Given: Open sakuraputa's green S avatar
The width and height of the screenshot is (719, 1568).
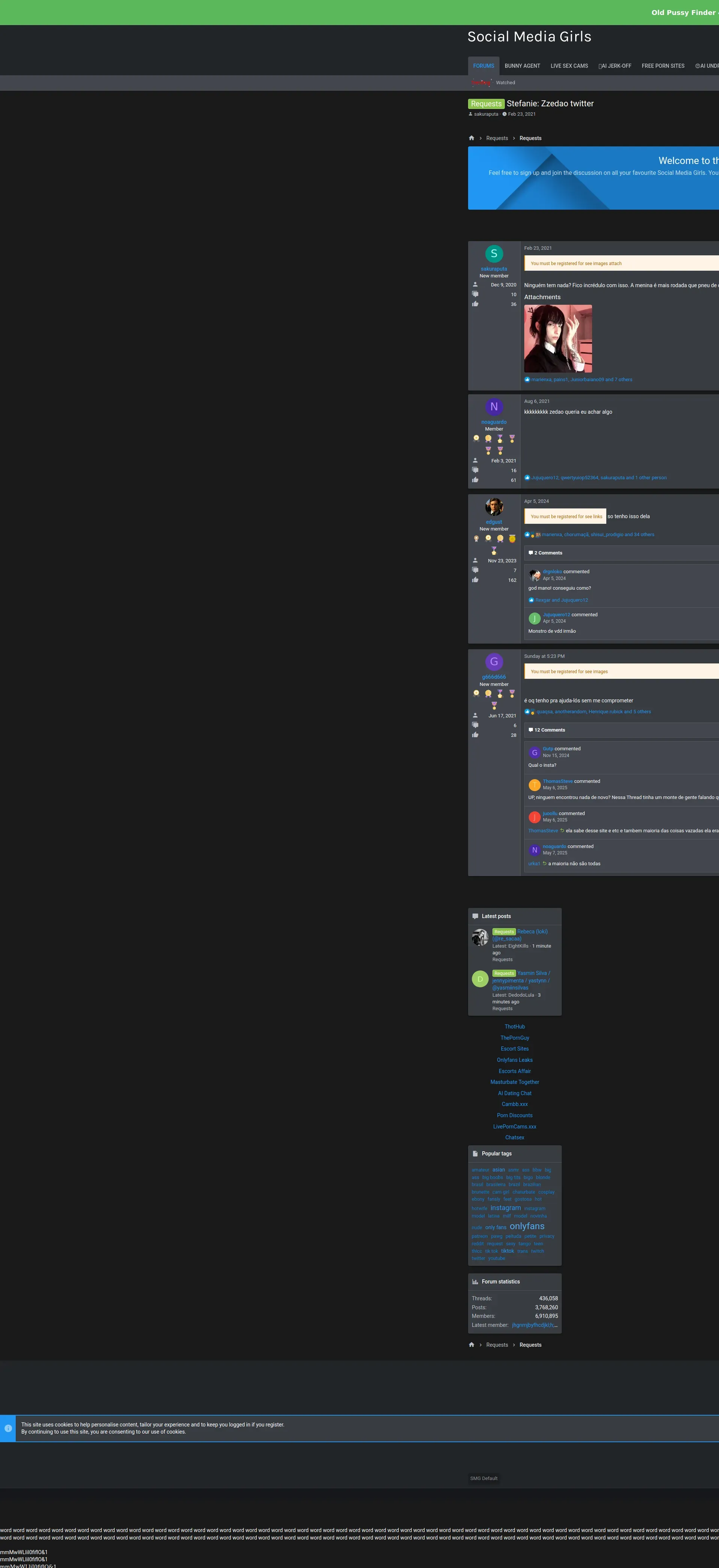Looking at the screenshot, I should (x=494, y=253).
